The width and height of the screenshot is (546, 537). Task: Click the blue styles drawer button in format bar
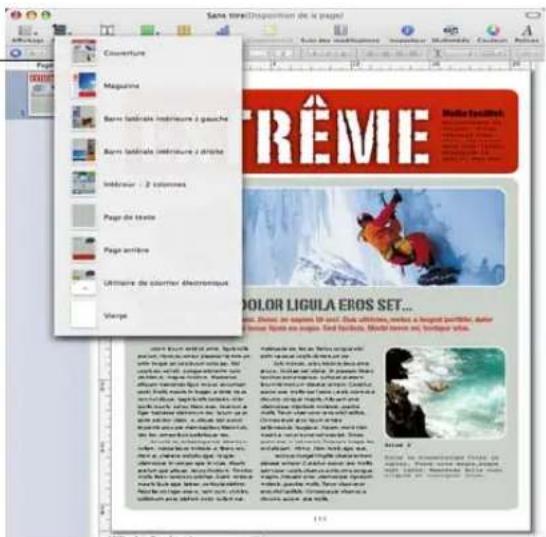(x=15, y=53)
